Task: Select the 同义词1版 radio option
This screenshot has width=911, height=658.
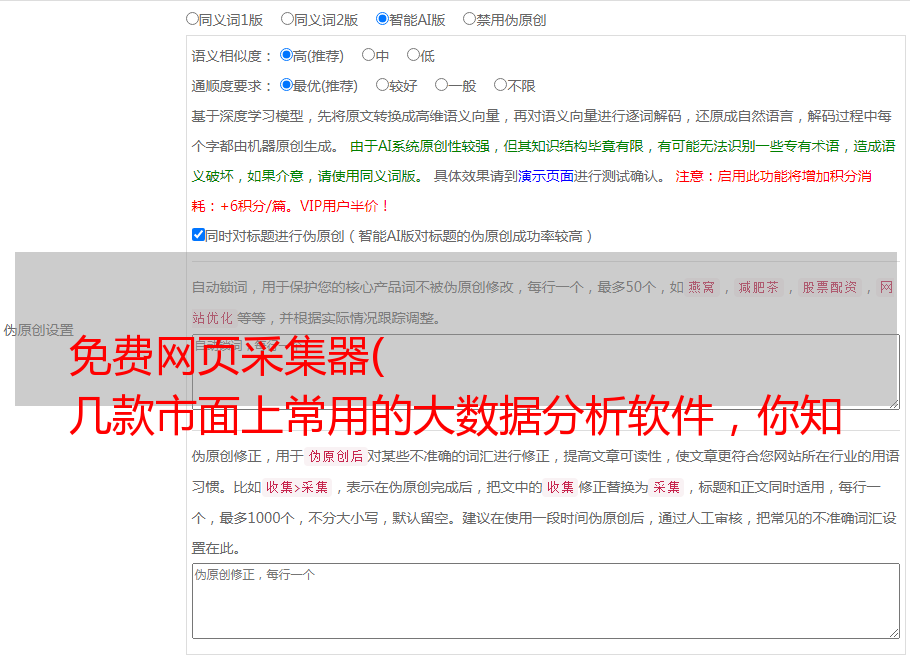Action: pyautogui.click(x=192, y=19)
